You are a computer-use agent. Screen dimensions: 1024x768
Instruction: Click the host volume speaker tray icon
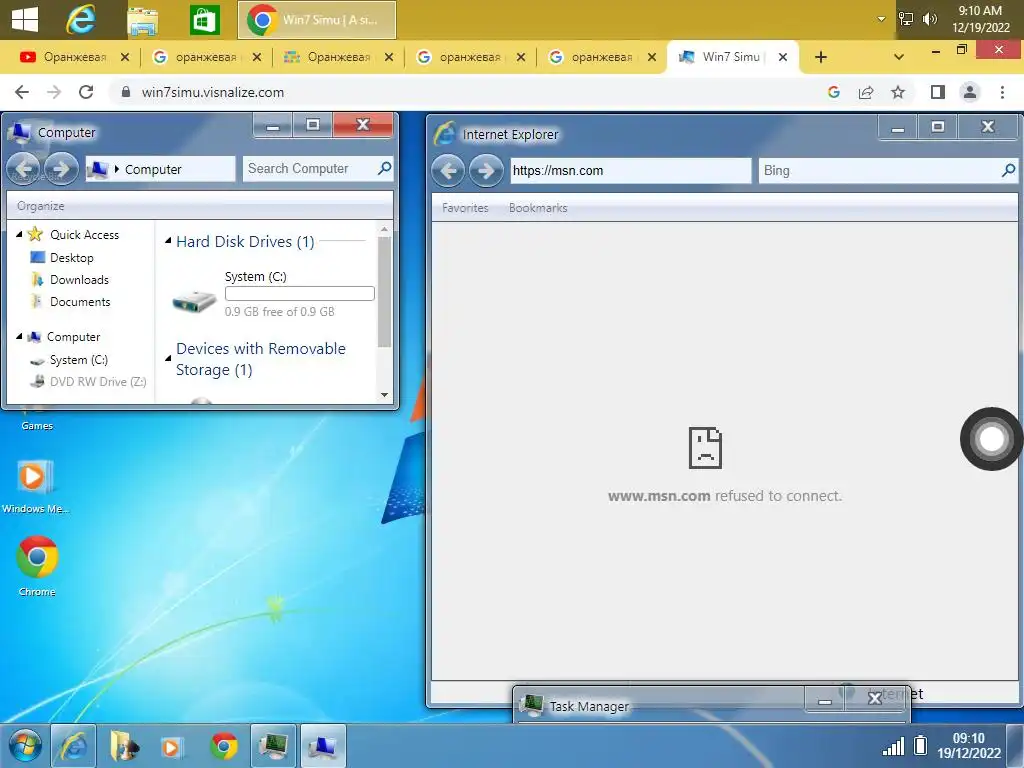tap(930, 19)
